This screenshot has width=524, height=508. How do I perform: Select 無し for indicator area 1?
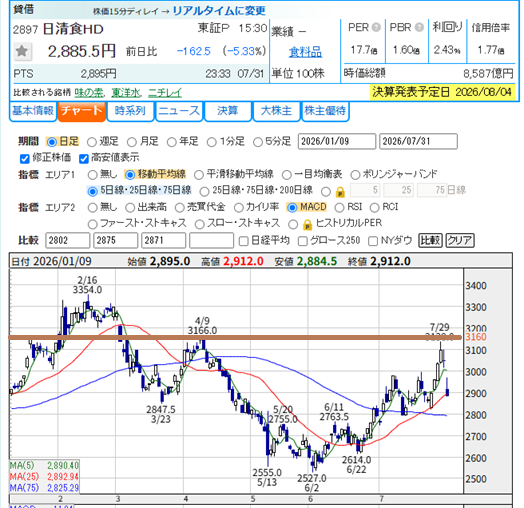pyautogui.click(x=92, y=175)
